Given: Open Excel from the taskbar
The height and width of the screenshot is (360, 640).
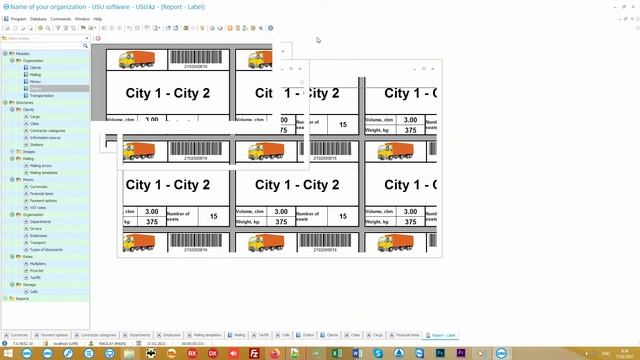Looking at the screenshot, I should [x=337, y=353].
